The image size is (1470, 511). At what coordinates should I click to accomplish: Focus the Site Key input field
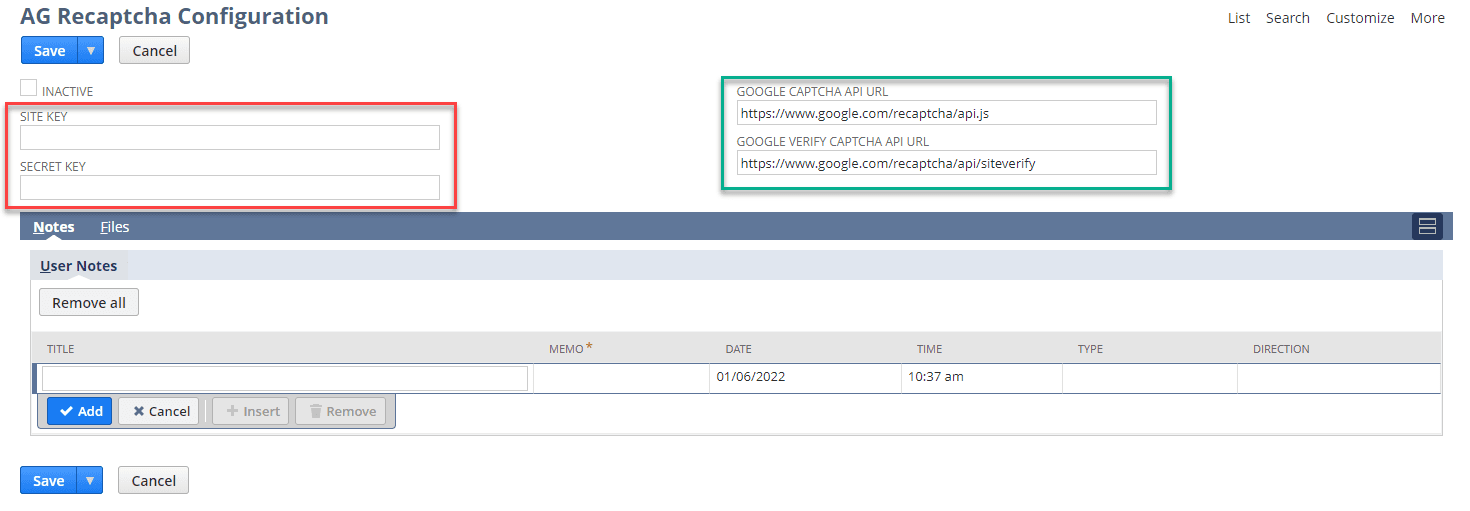tap(230, 137)
